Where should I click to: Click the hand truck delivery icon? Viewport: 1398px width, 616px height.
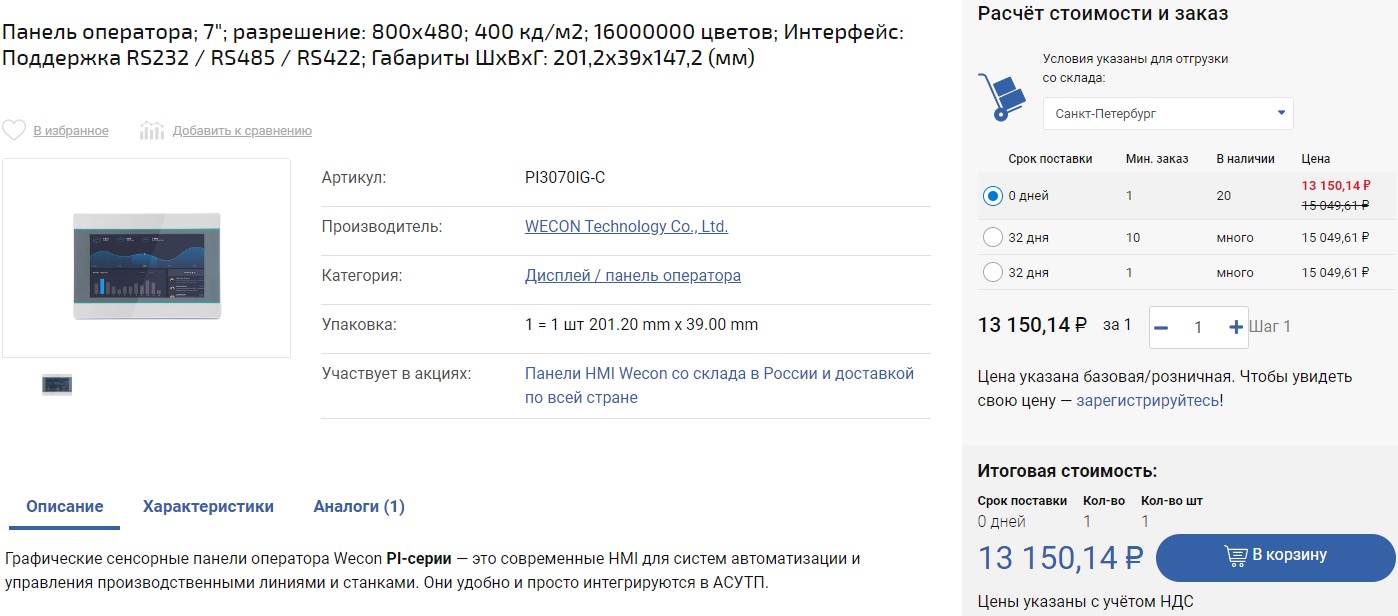pos(1002,97)
